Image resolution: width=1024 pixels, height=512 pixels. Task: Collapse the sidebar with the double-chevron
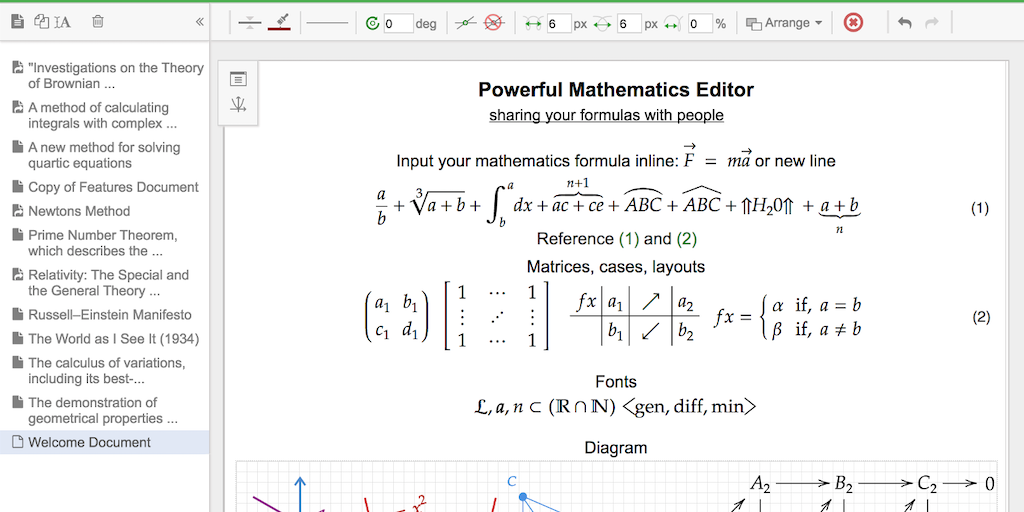coord(199,22)
